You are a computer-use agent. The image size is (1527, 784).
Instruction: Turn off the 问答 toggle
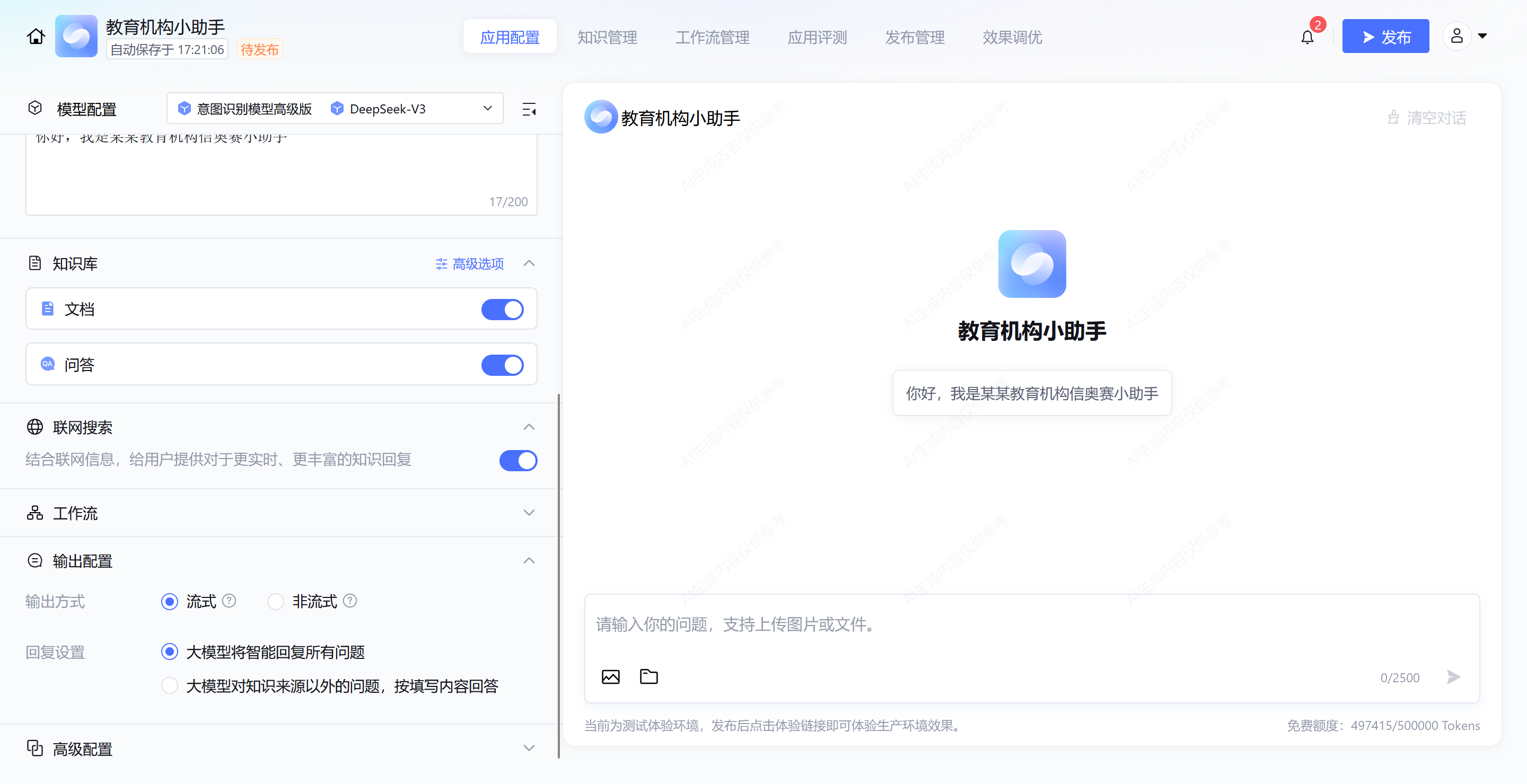502,365
